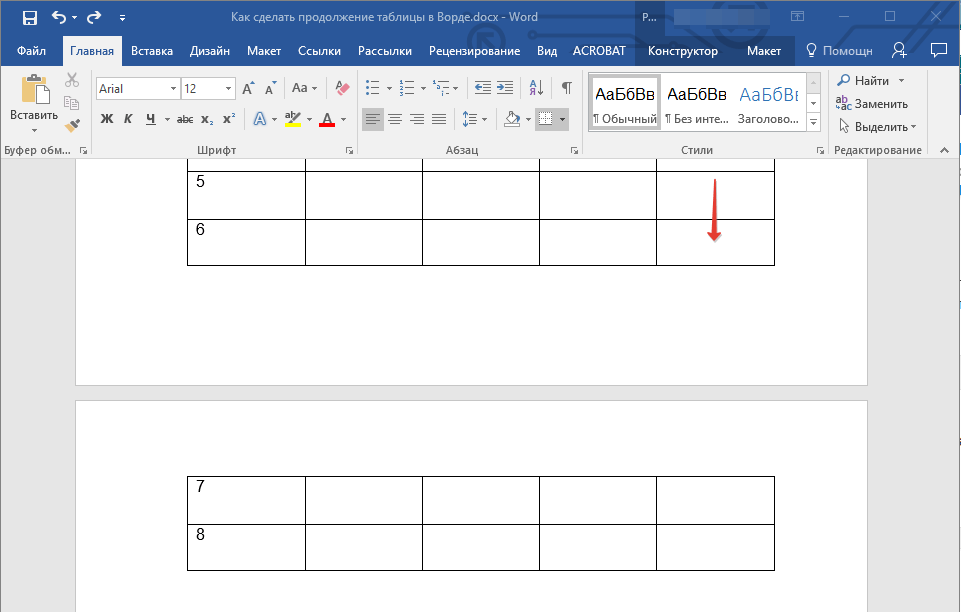Increase indent of the paragraph
Image resolution: width=961 pixels, height=612 pixels.
tap(505, 88)
